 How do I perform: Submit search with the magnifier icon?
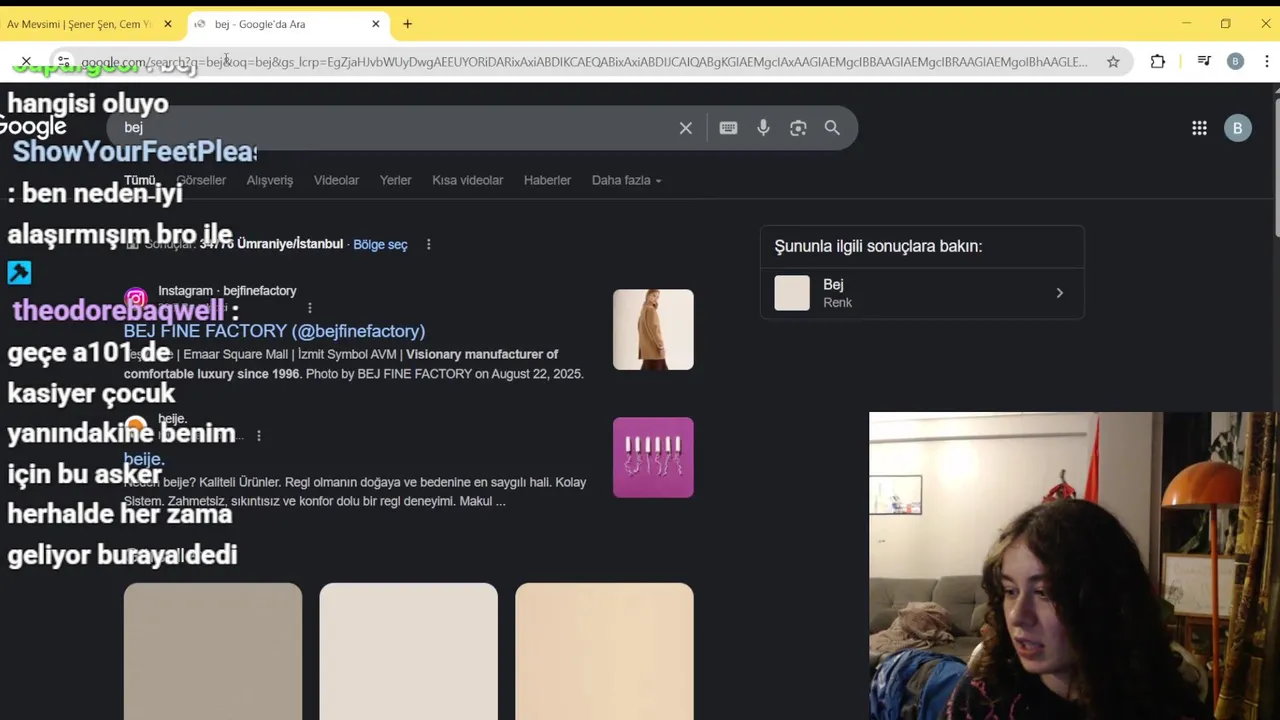832,128
